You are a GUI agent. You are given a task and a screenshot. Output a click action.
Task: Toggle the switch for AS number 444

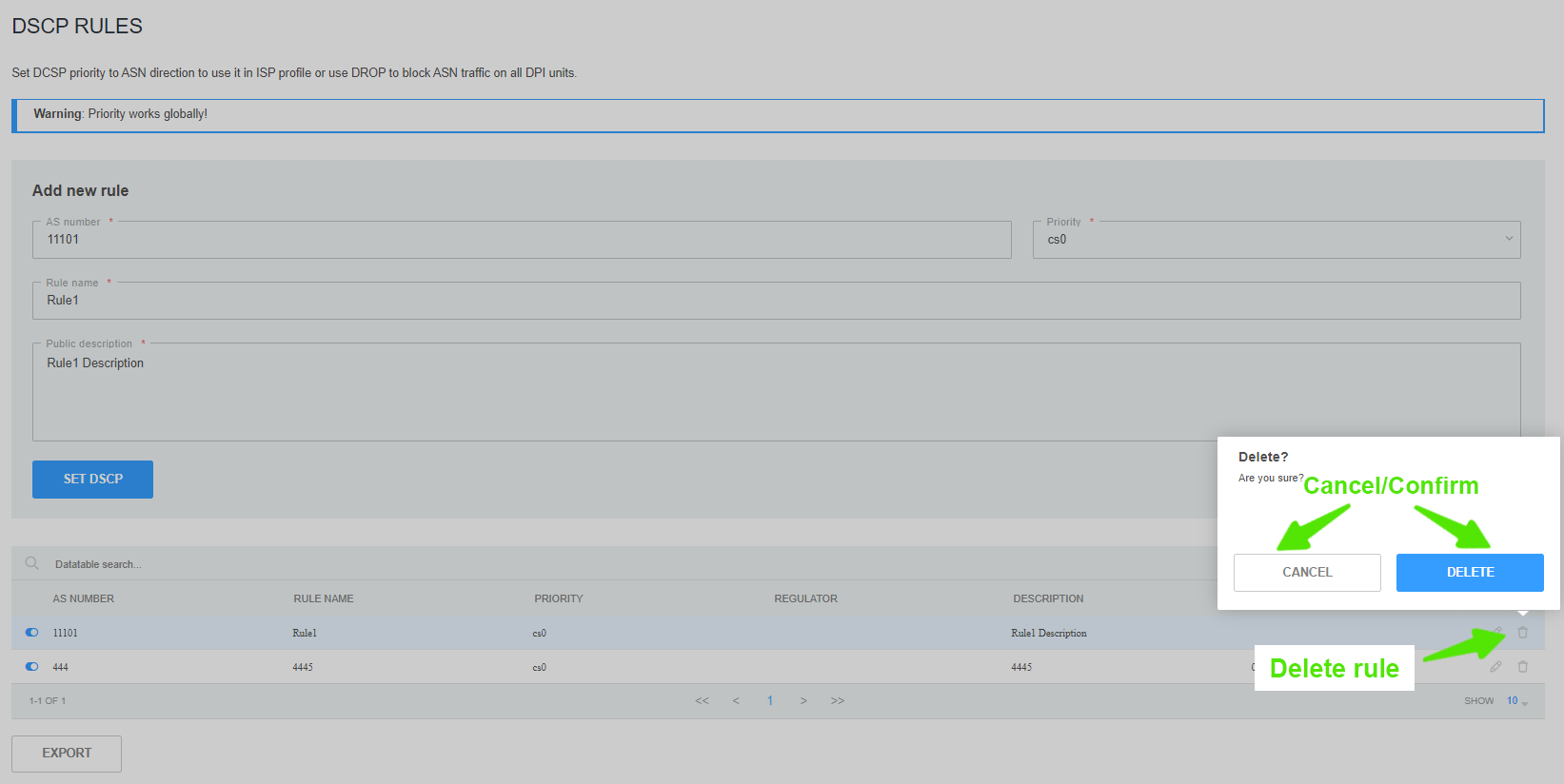(32, 667)
